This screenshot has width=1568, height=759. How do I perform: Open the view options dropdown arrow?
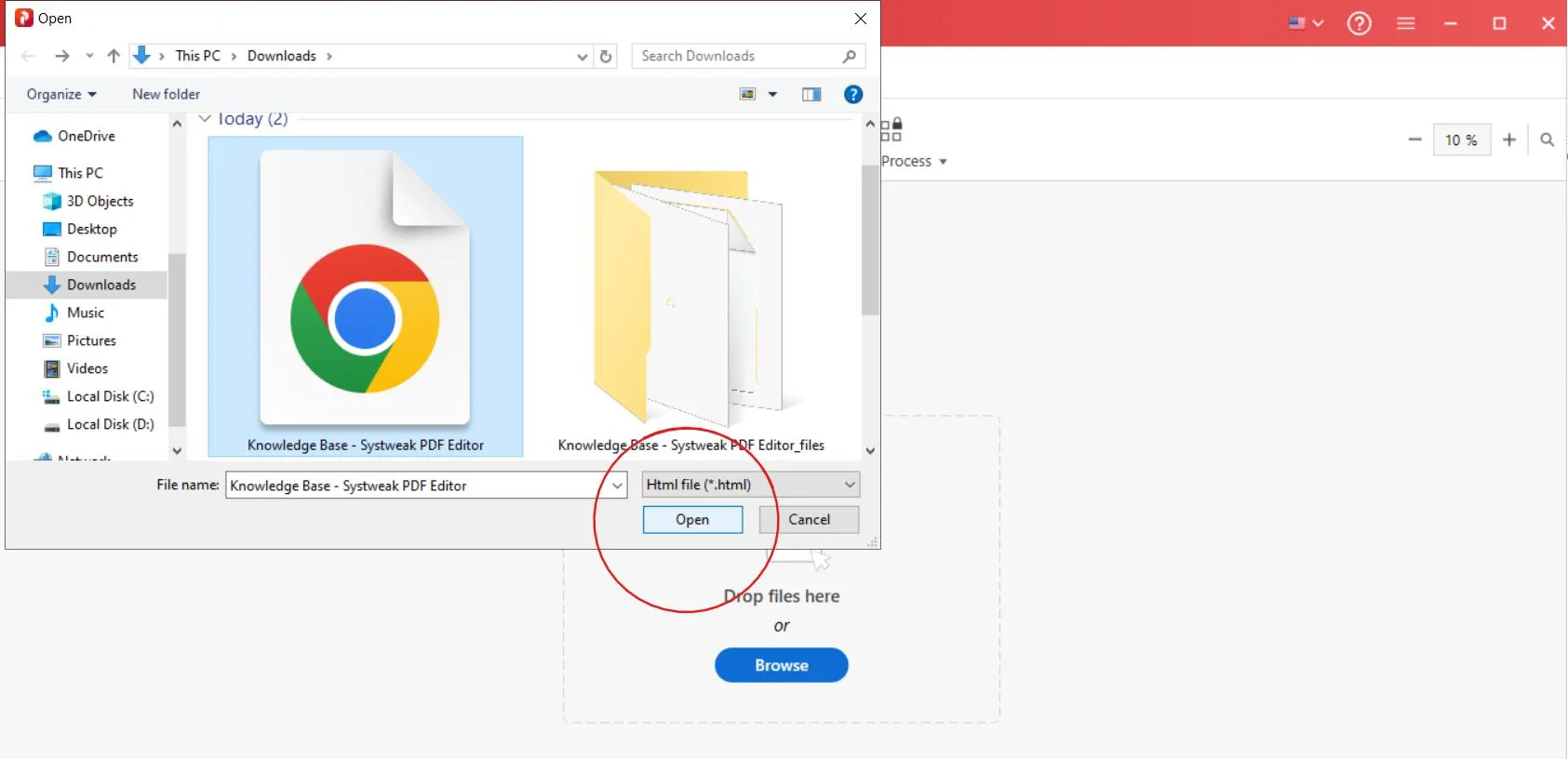coord(772,94)
